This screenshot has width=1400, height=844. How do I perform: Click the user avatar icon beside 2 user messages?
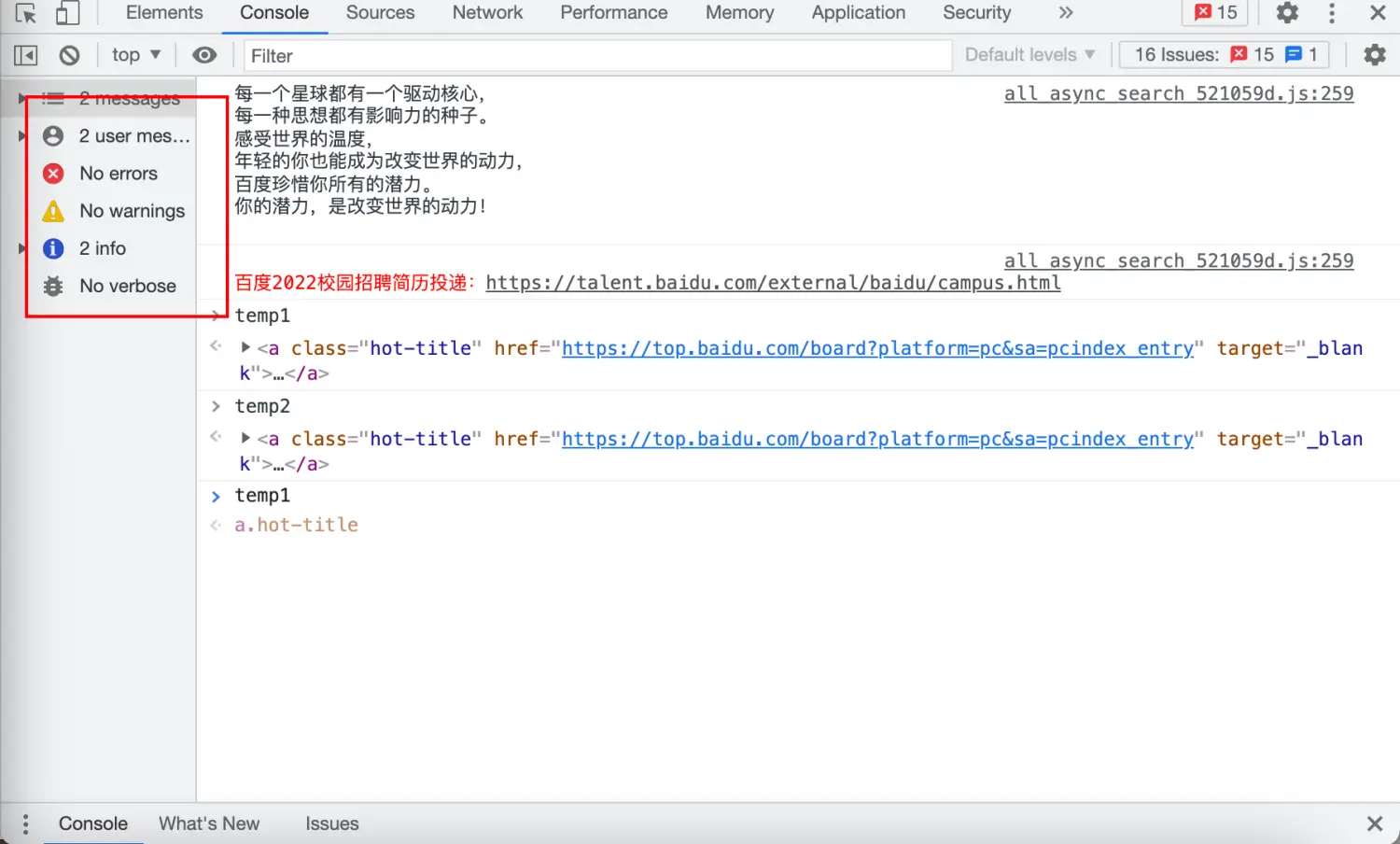click(x=53, y=136)
